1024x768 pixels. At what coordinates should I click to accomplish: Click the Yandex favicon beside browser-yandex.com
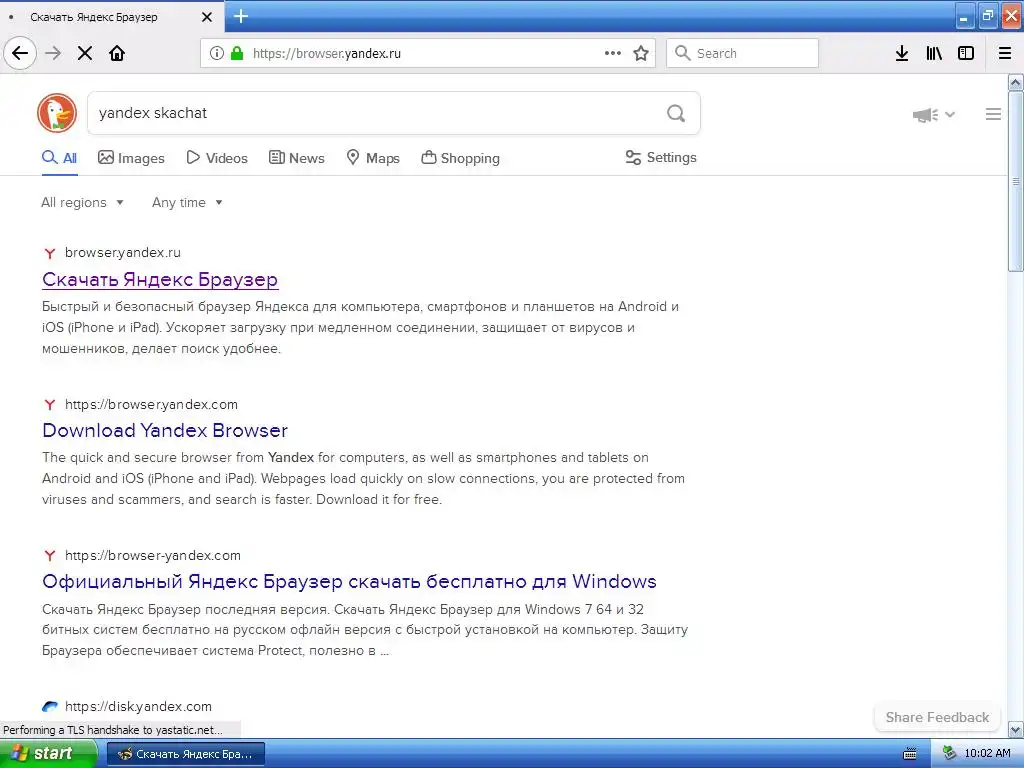pos(50,556)
